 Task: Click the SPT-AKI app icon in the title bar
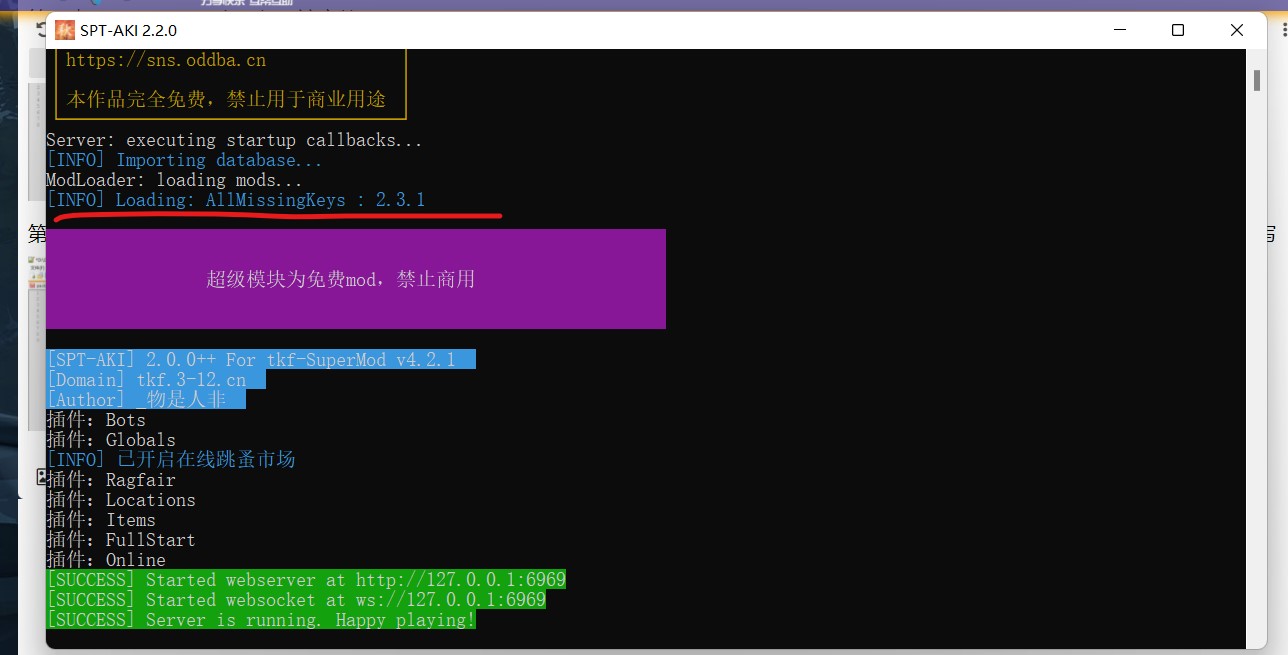click(x=64, y=30)
